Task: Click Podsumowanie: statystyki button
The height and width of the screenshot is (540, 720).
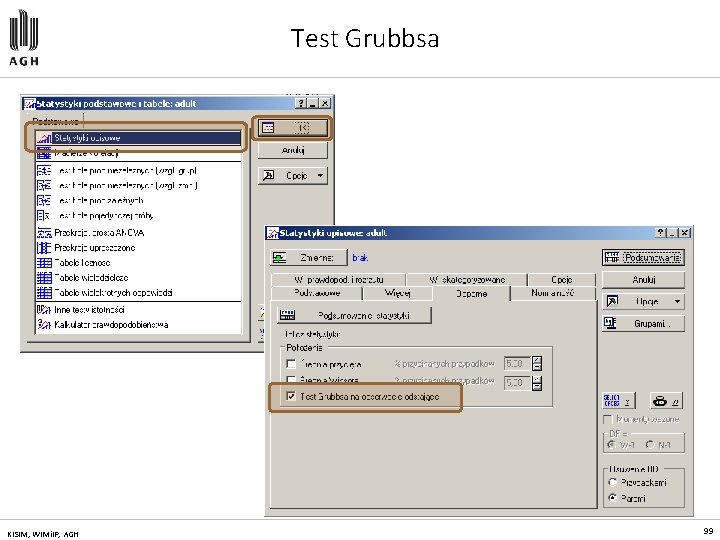Action: [354, 315]
